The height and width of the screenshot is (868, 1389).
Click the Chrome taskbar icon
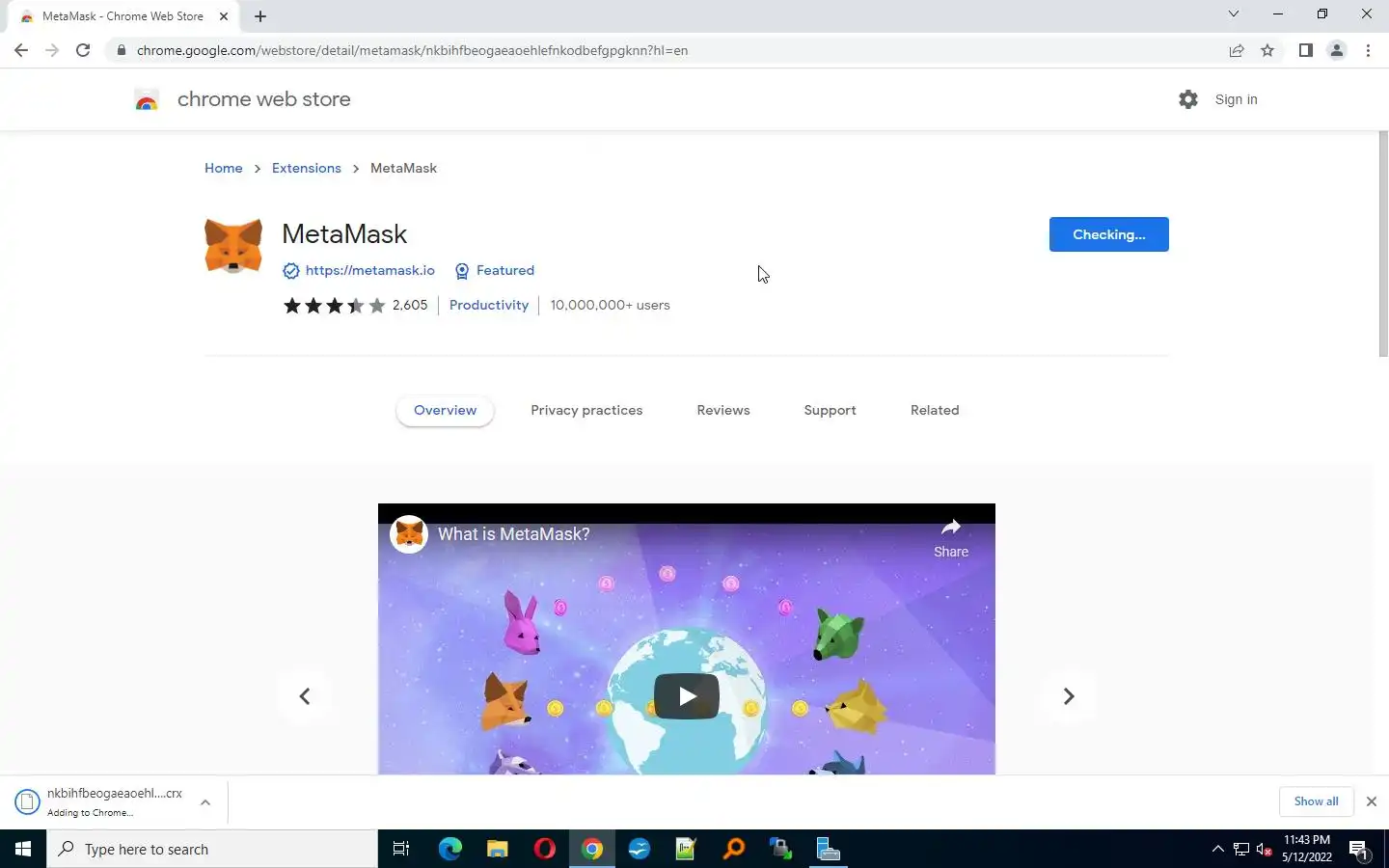pyautogui.click(x=592, y=849)
